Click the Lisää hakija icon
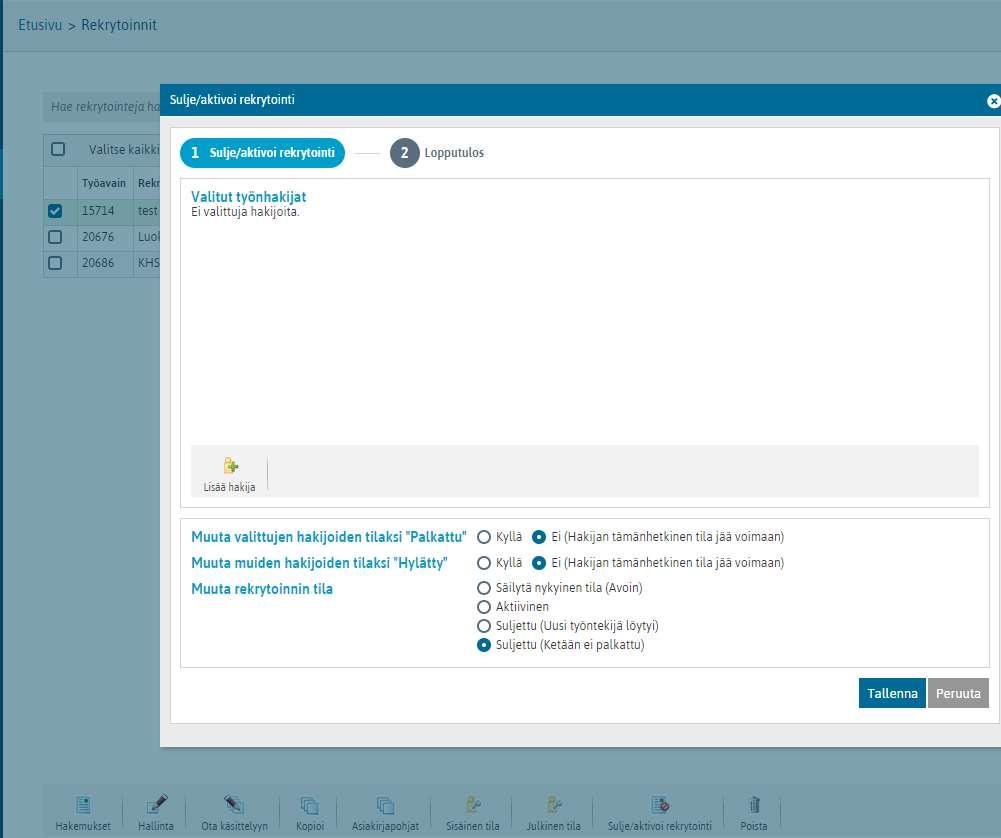This screenshot has height=838, width=1001. (230, 466)
